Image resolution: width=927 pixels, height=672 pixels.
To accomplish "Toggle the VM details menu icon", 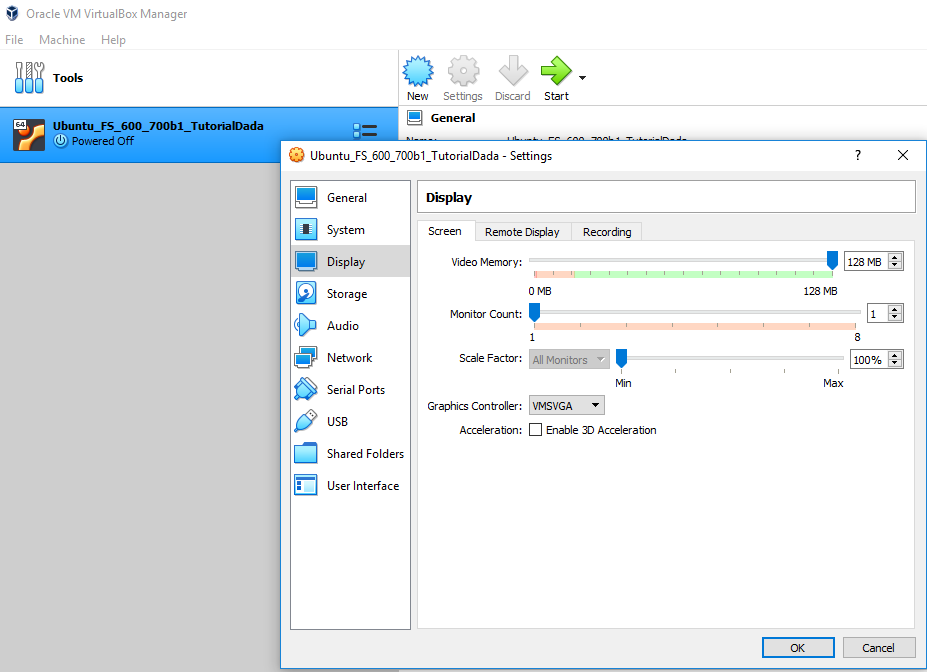I will pos(365,132).
